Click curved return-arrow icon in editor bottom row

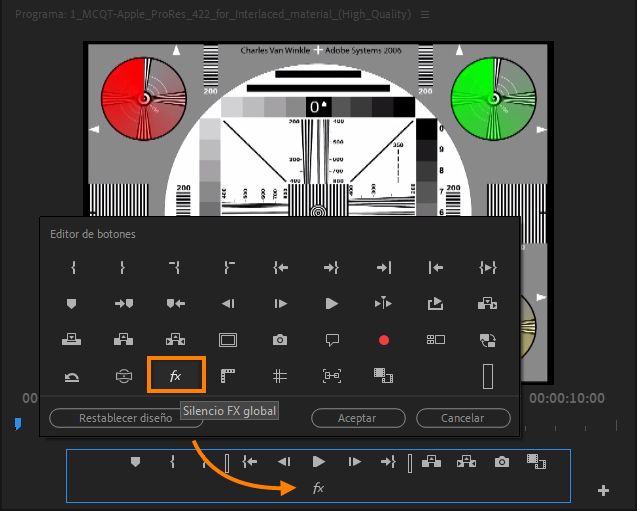[72, 377]
